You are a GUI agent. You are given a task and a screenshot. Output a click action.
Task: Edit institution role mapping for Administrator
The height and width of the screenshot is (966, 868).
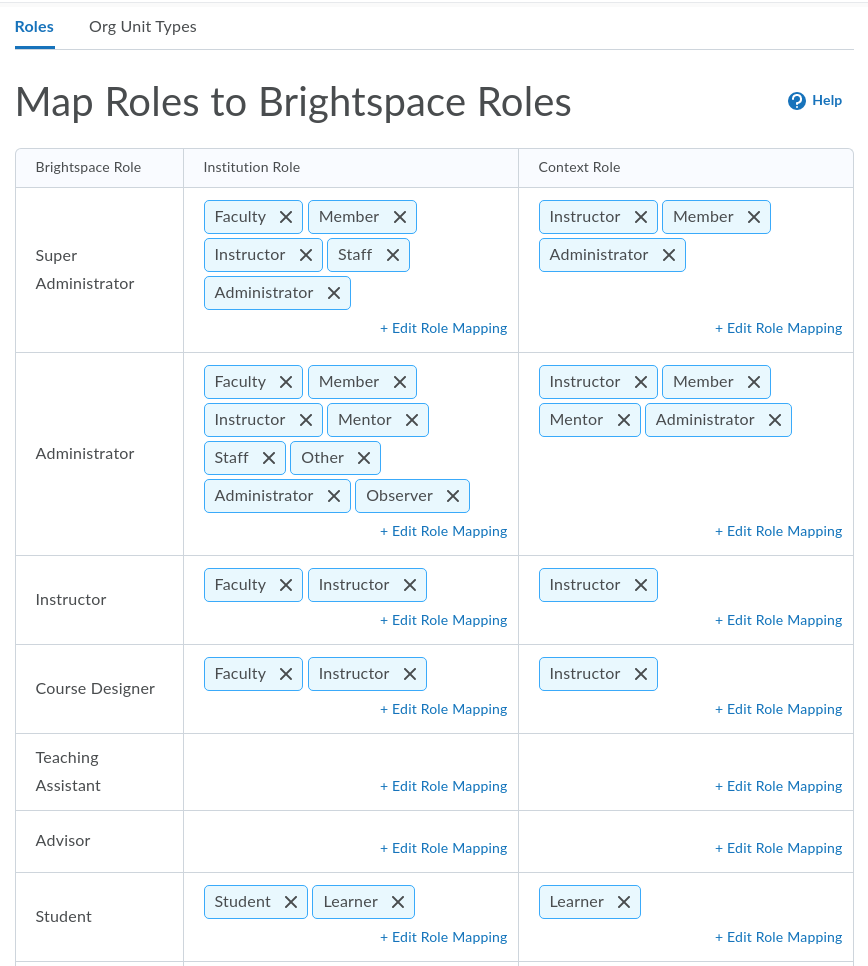tap(443, 531)
